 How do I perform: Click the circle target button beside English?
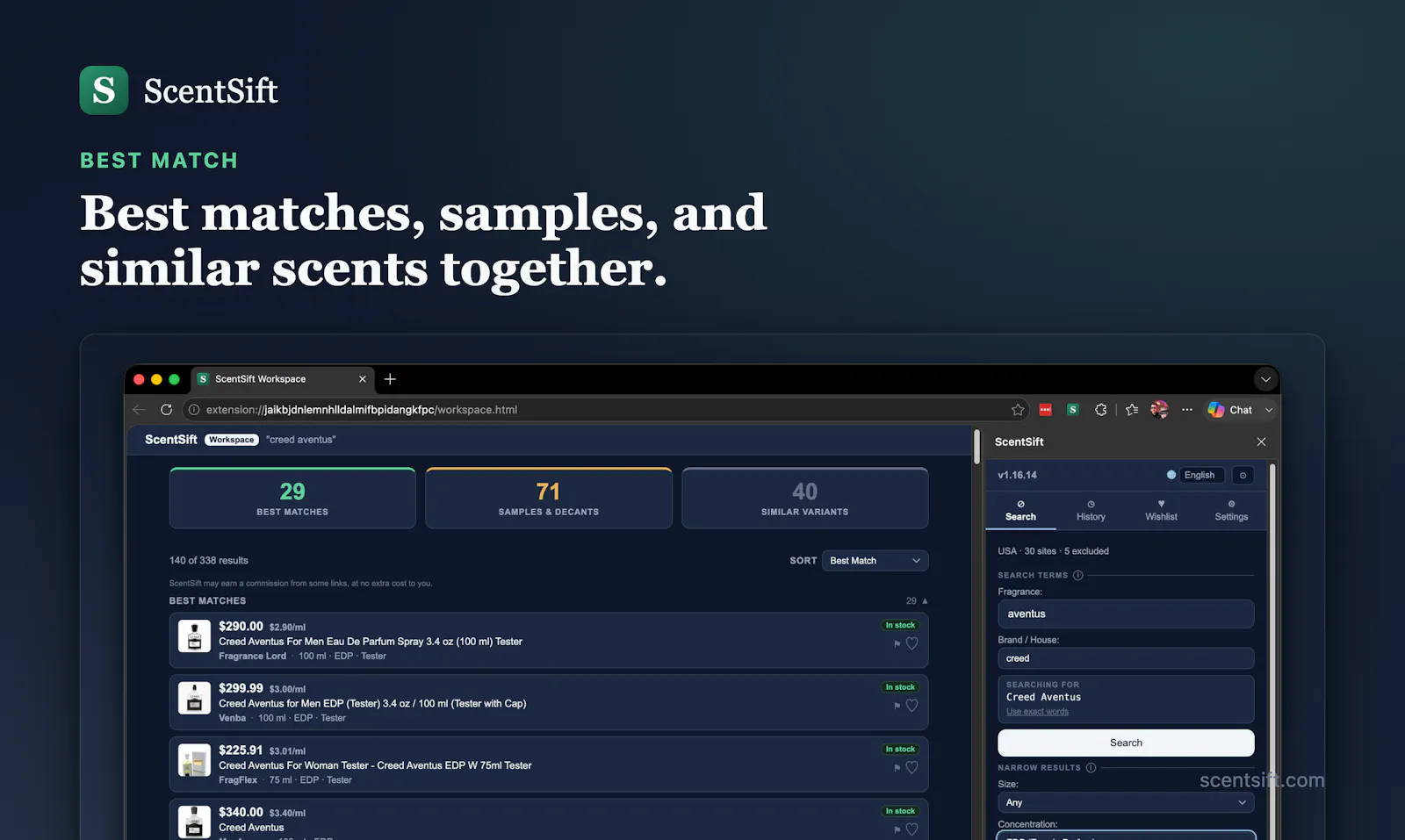click(x=1243, y=475)
